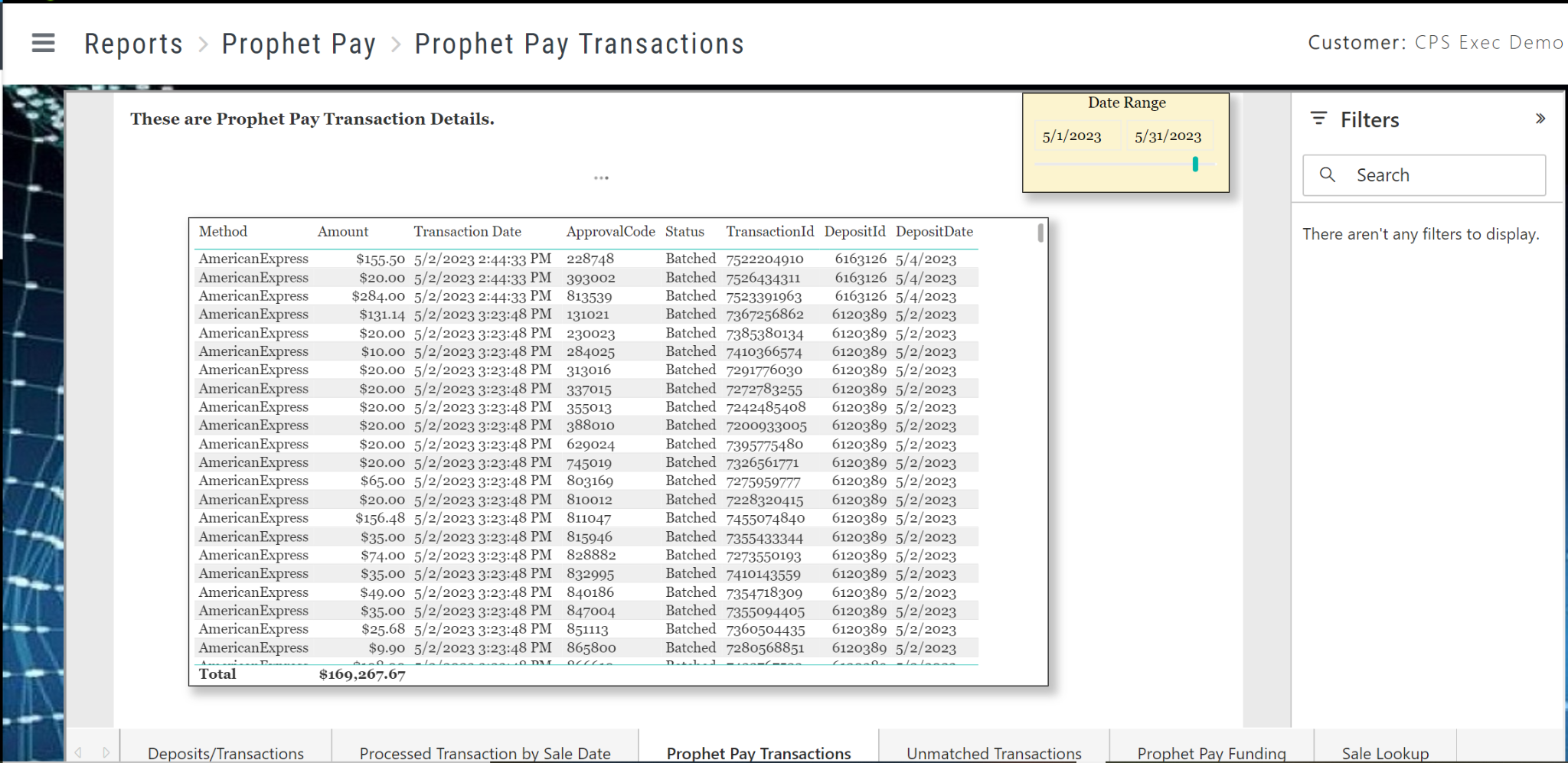Image resolution: width=1568 pixels, height=763 pixels.
Task: Click Date Range slicer title
Action: (x=1126, y=103)
